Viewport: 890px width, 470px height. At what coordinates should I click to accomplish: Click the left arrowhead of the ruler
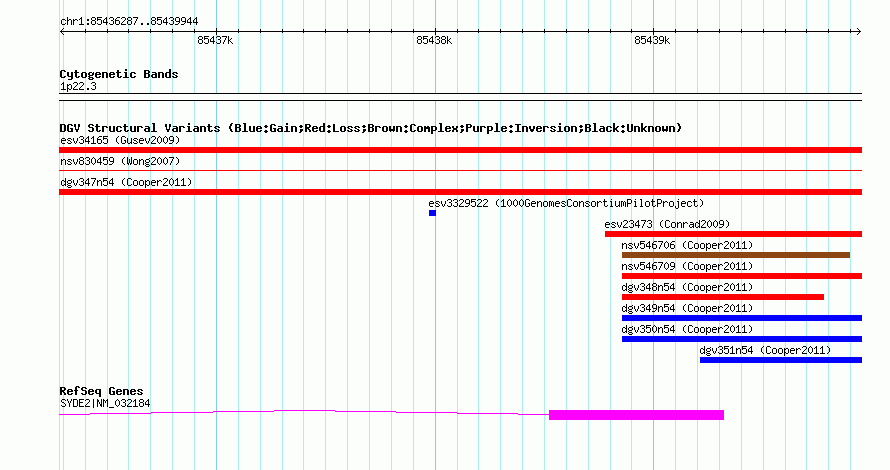pyautogui.click(x=62, y=31)
